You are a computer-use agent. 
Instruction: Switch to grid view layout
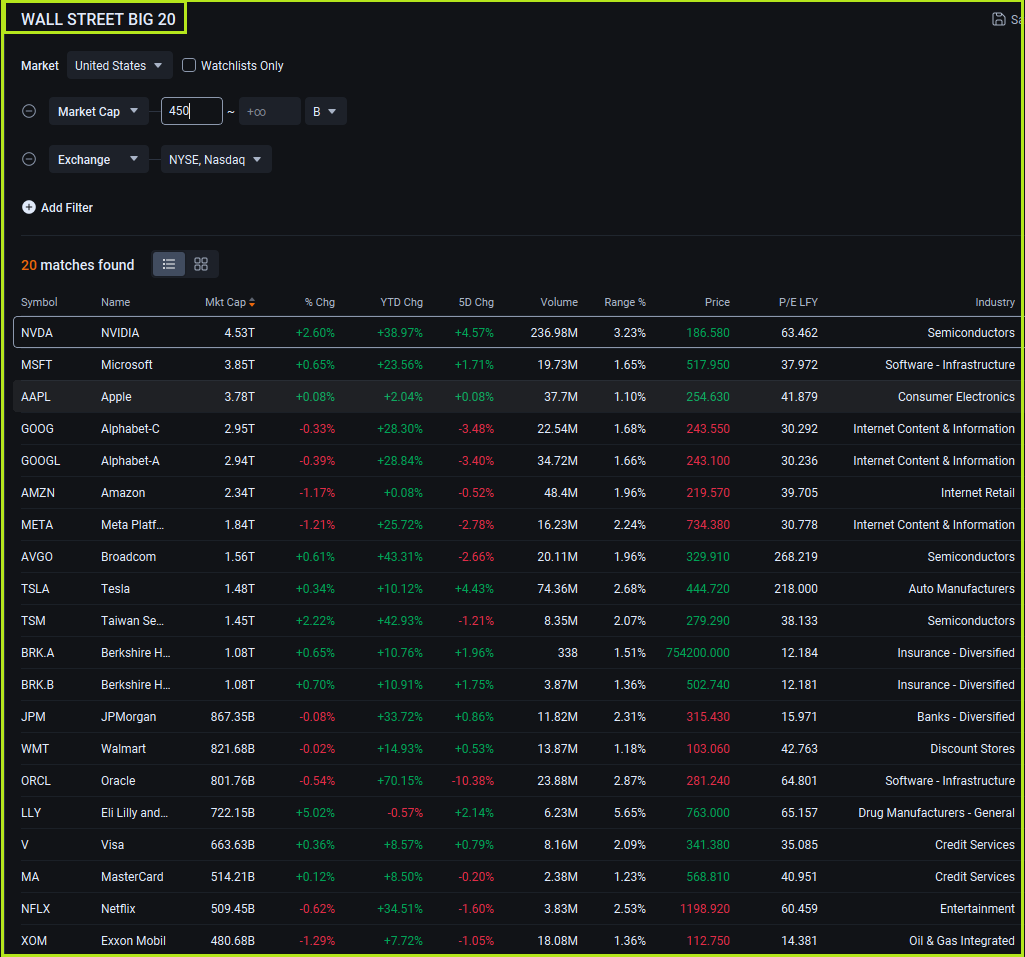point(201,264)
